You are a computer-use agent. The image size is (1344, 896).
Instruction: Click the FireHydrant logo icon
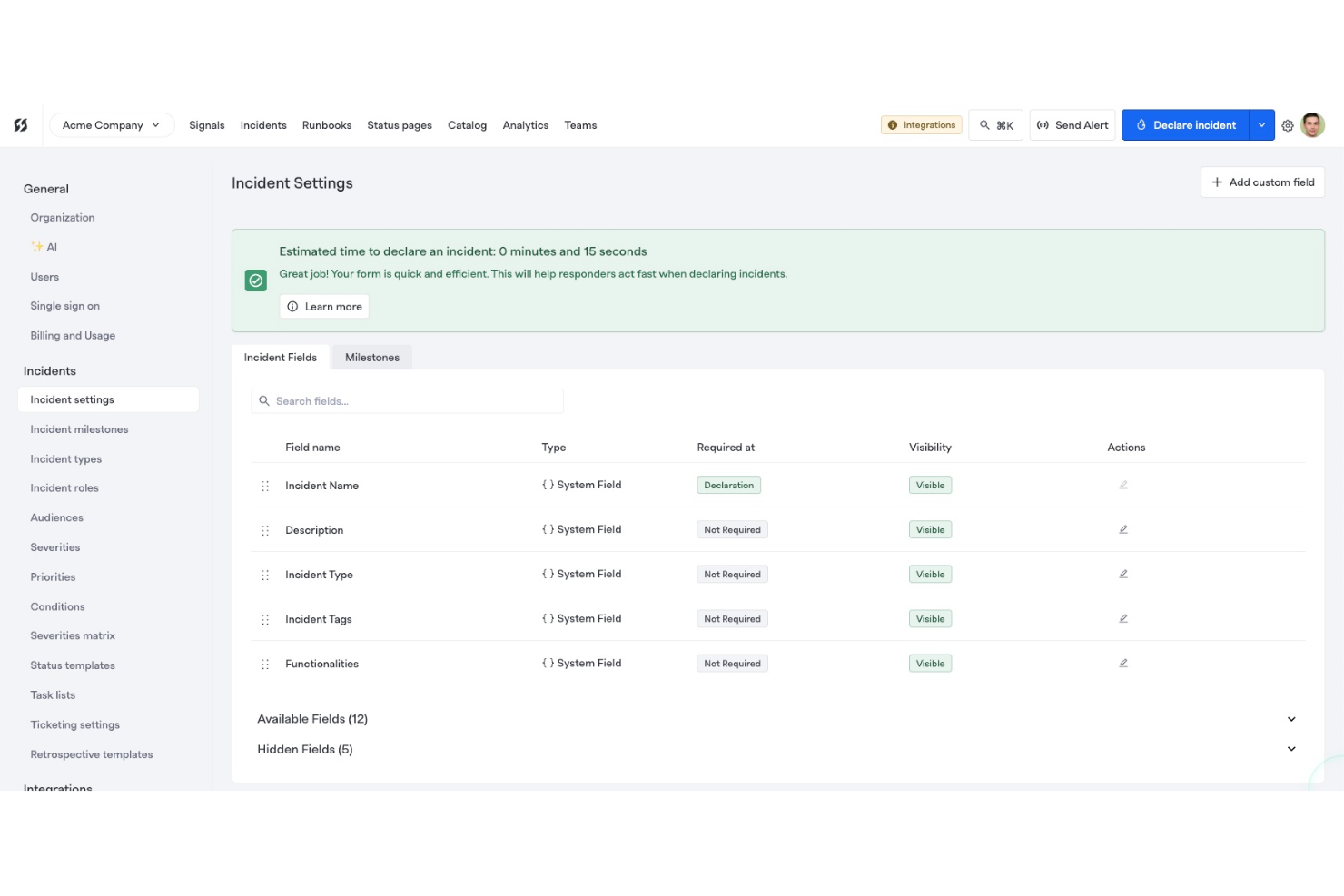(21, 125)
